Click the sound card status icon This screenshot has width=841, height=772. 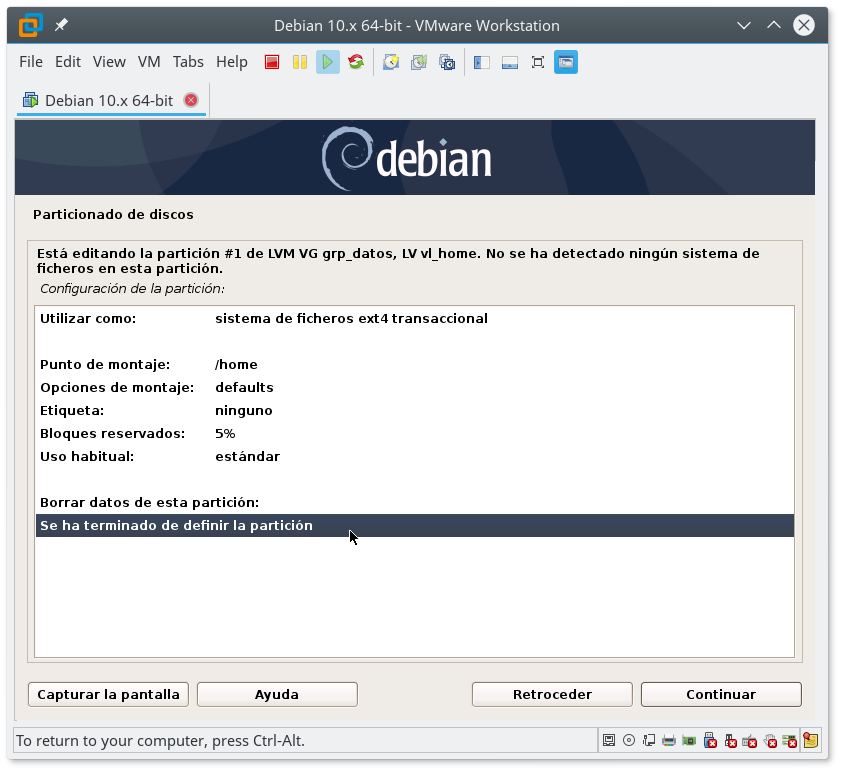click(689, 740)
